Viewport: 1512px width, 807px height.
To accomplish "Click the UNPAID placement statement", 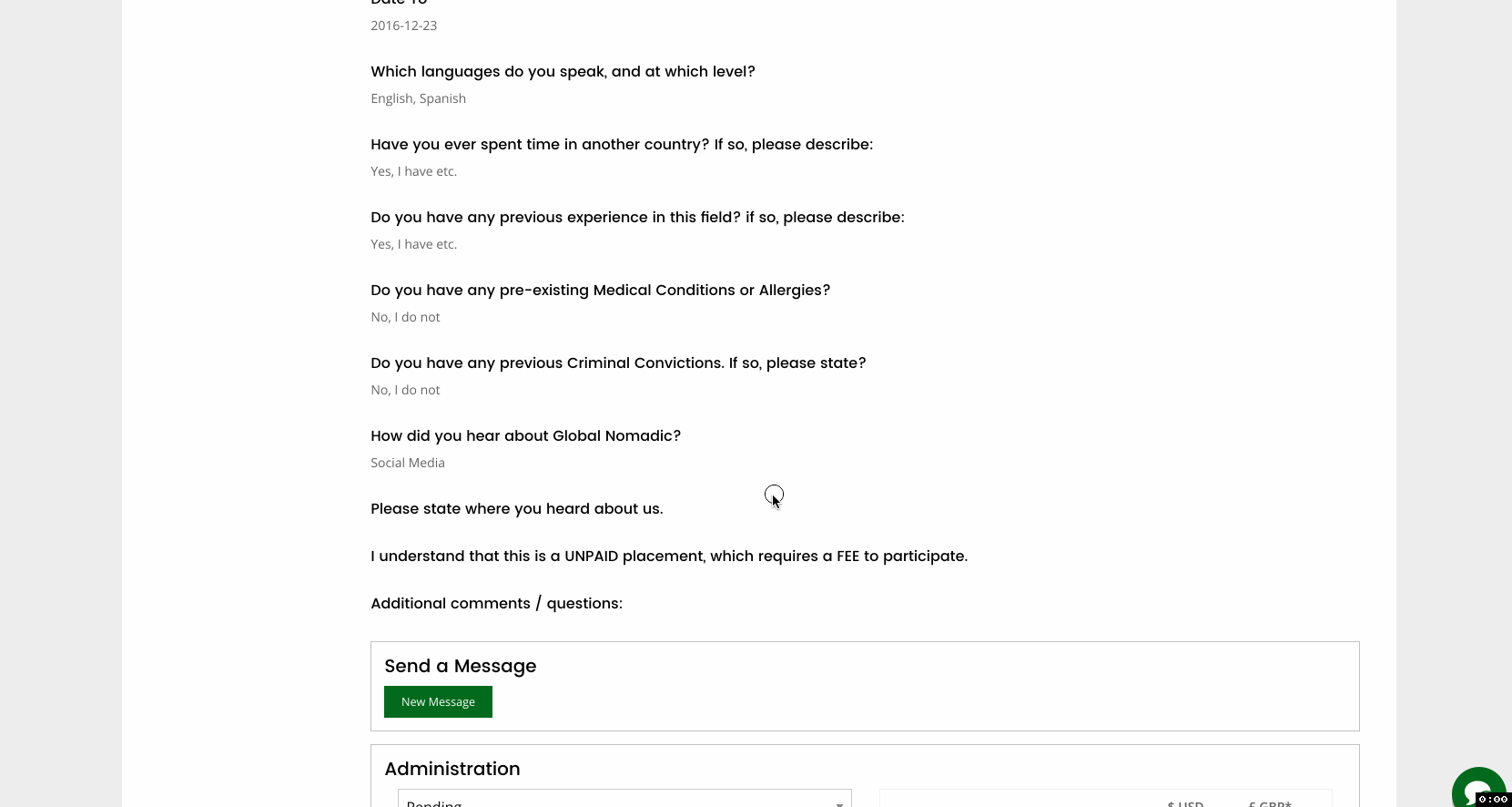I will tap(668, 556).
